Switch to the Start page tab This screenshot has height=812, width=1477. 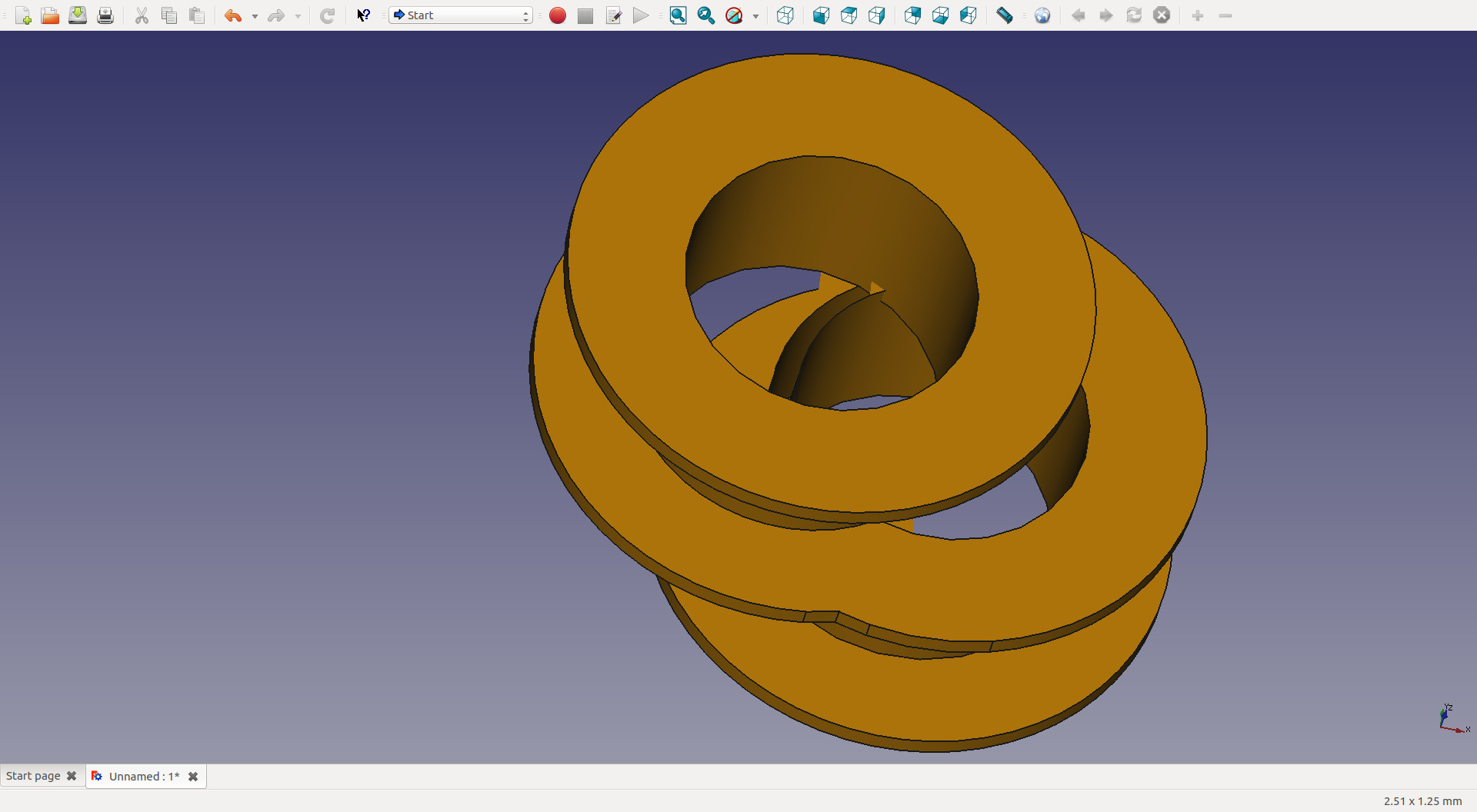(x=33, y=776)
